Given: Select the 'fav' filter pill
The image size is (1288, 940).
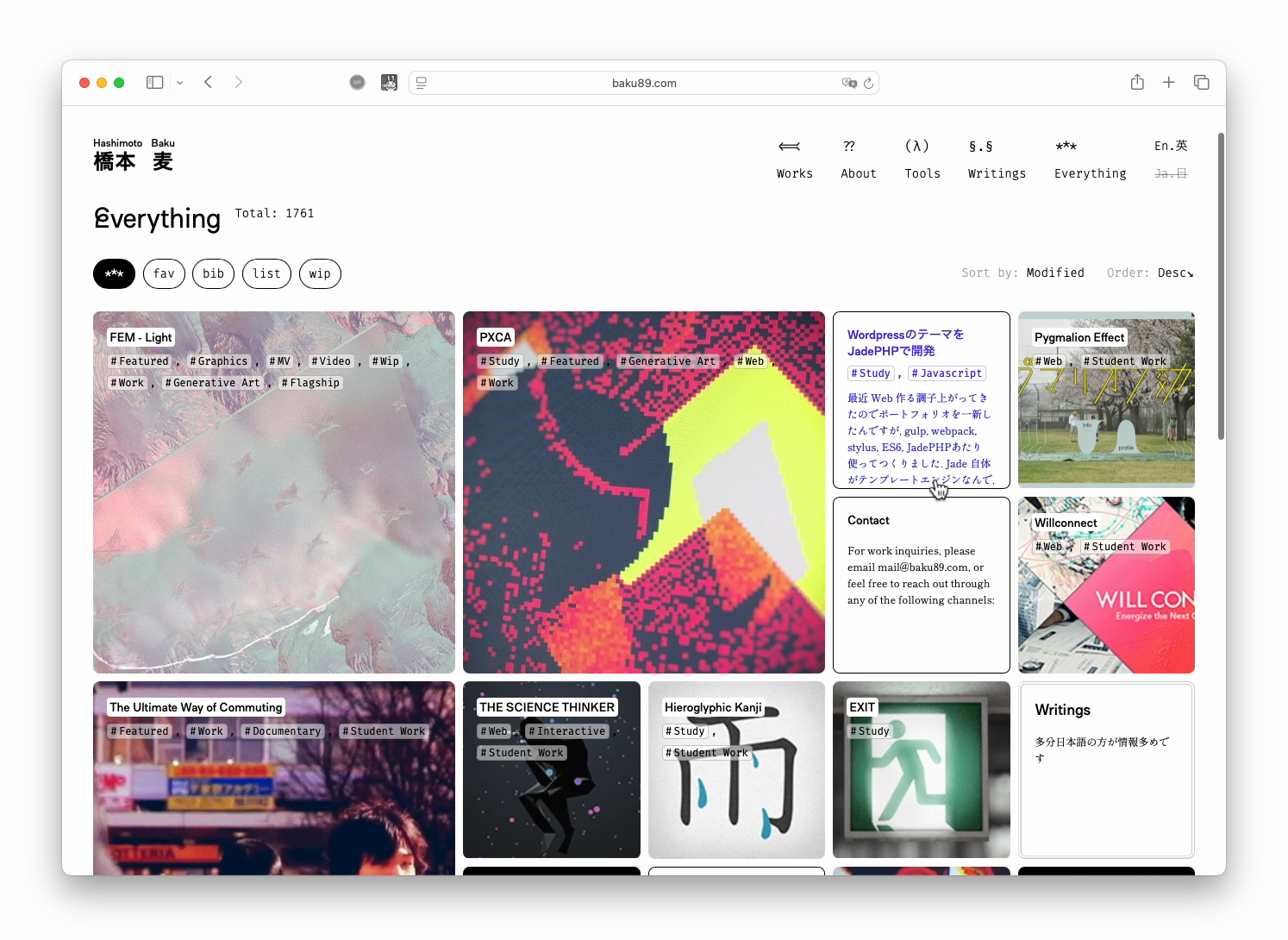Looking at the screenshot, I should tap(164, 274).
